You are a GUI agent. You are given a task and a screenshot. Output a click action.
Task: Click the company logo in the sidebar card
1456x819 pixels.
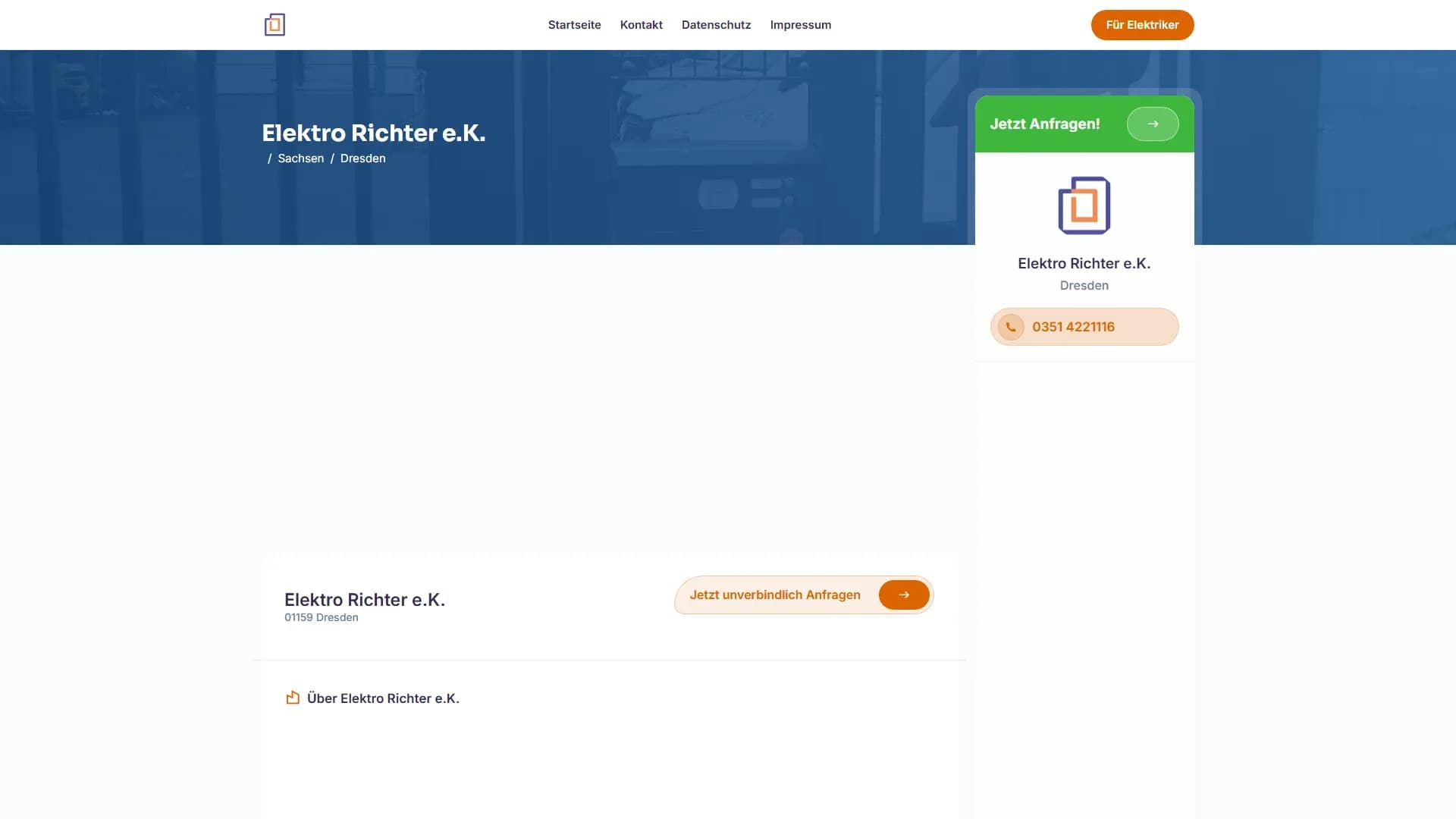coord(1084,206)
